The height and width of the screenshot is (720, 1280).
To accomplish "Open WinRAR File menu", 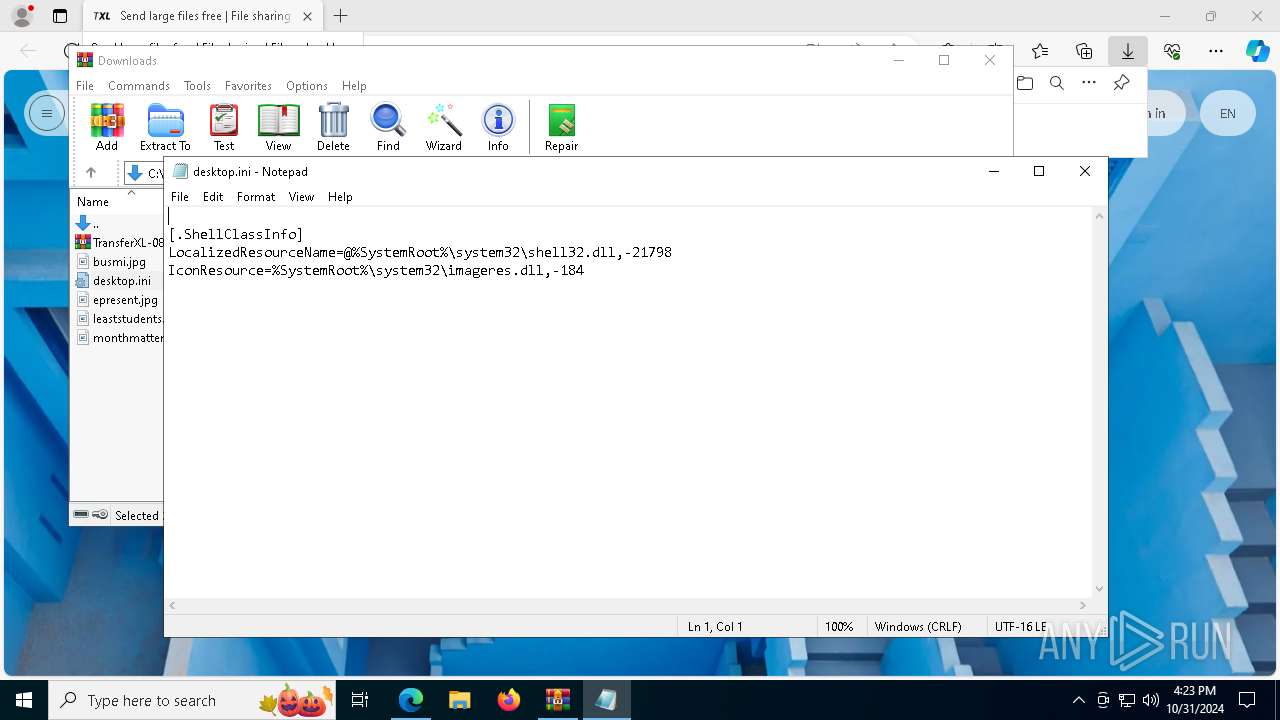I will click(85, 86).
